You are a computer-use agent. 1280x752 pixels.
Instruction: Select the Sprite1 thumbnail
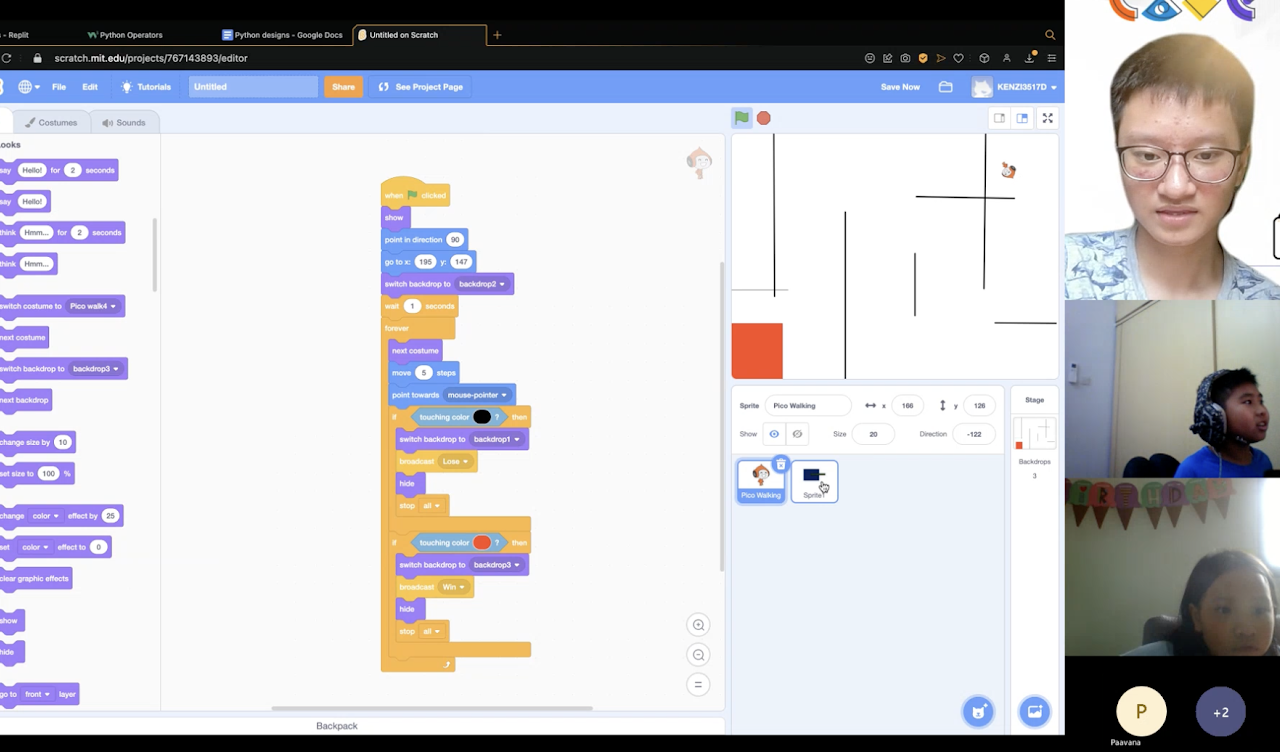pyautogui.click(x=813, y=480)
